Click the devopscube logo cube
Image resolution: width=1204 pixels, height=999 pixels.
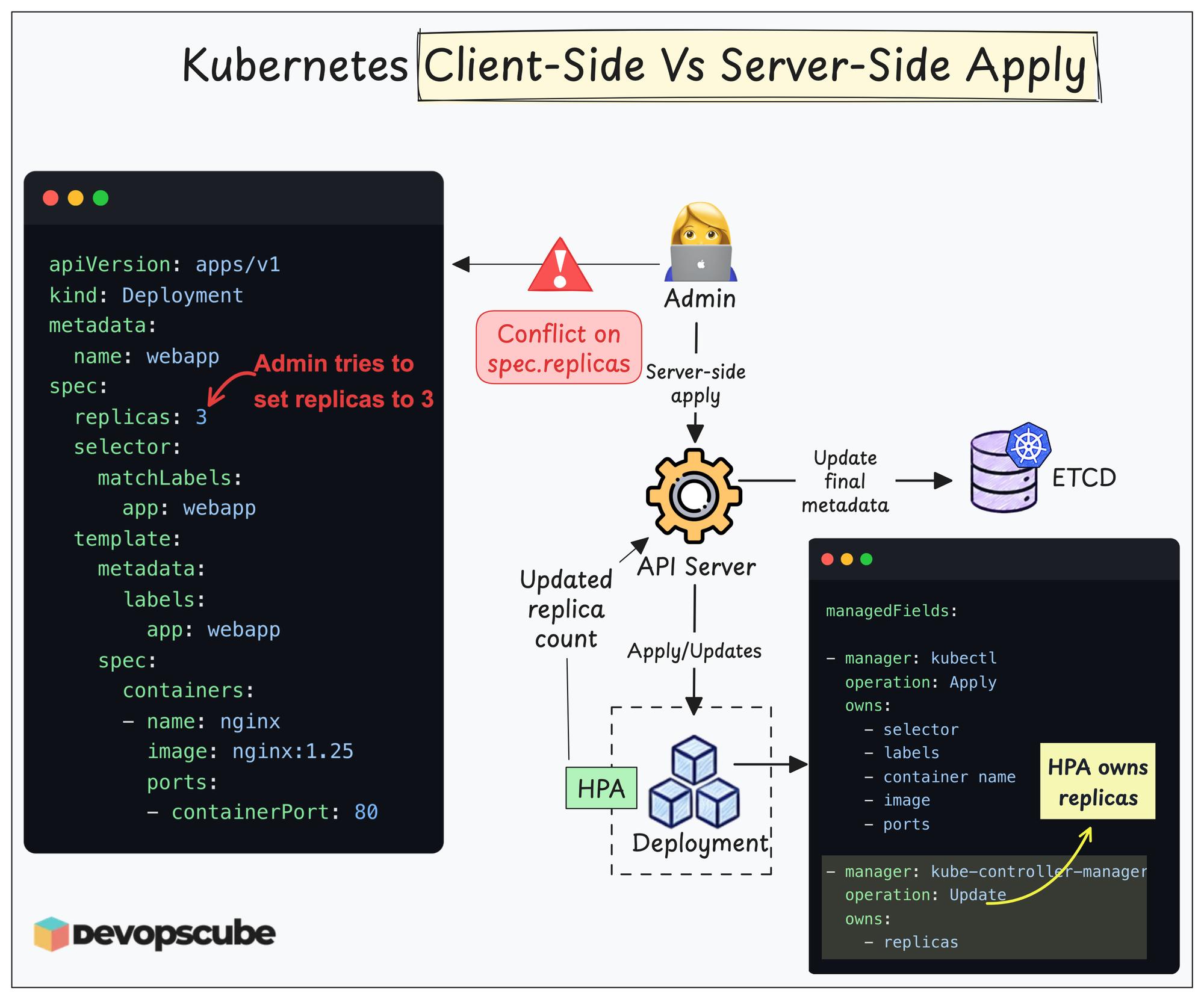pyautogui.click(x=52, y=933)
